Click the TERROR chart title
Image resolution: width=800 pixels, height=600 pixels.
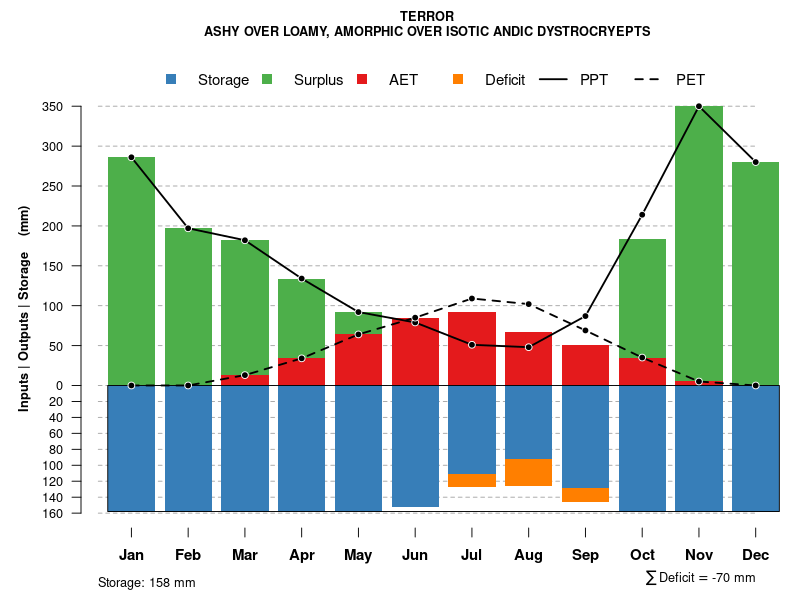click(427, 16)
